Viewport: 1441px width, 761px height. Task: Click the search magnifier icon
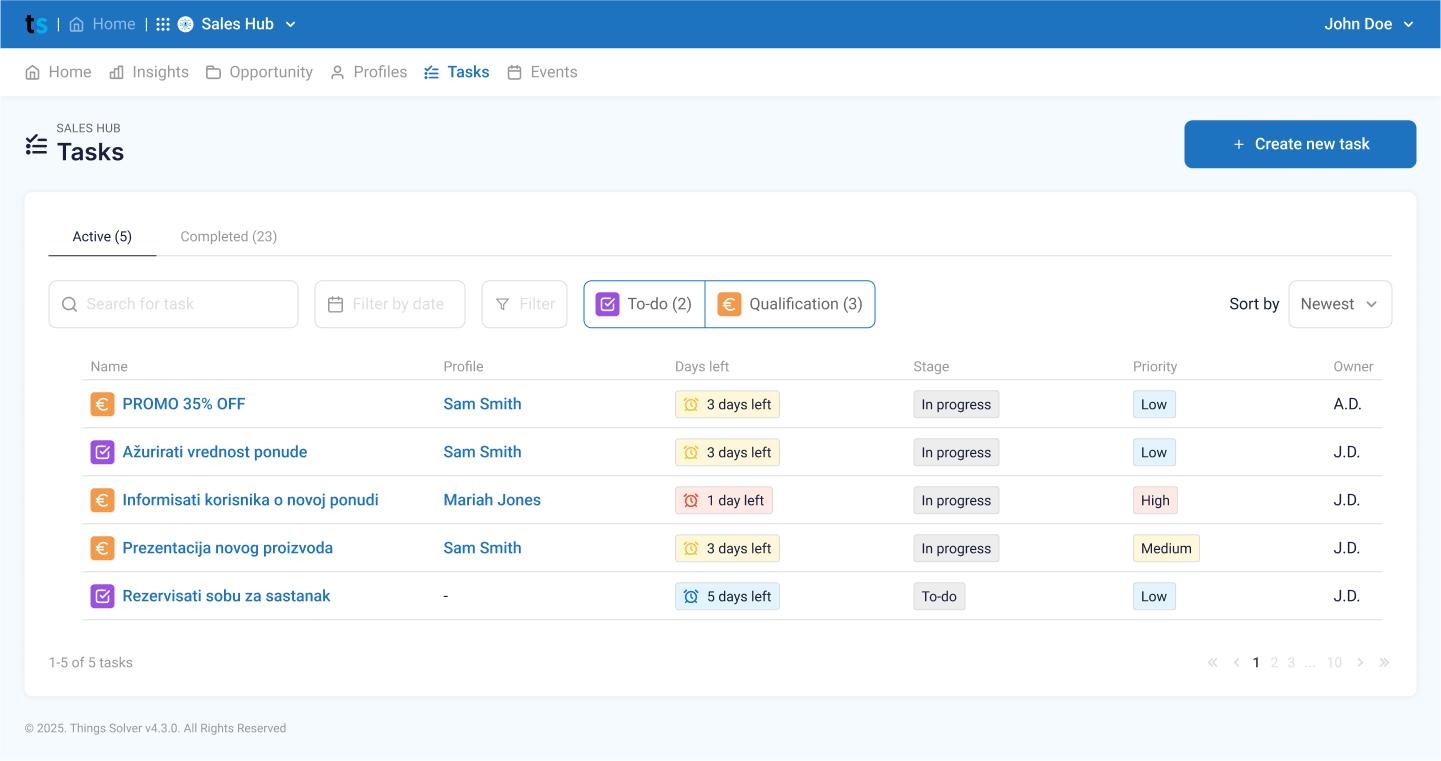click(x=69, y=304)
